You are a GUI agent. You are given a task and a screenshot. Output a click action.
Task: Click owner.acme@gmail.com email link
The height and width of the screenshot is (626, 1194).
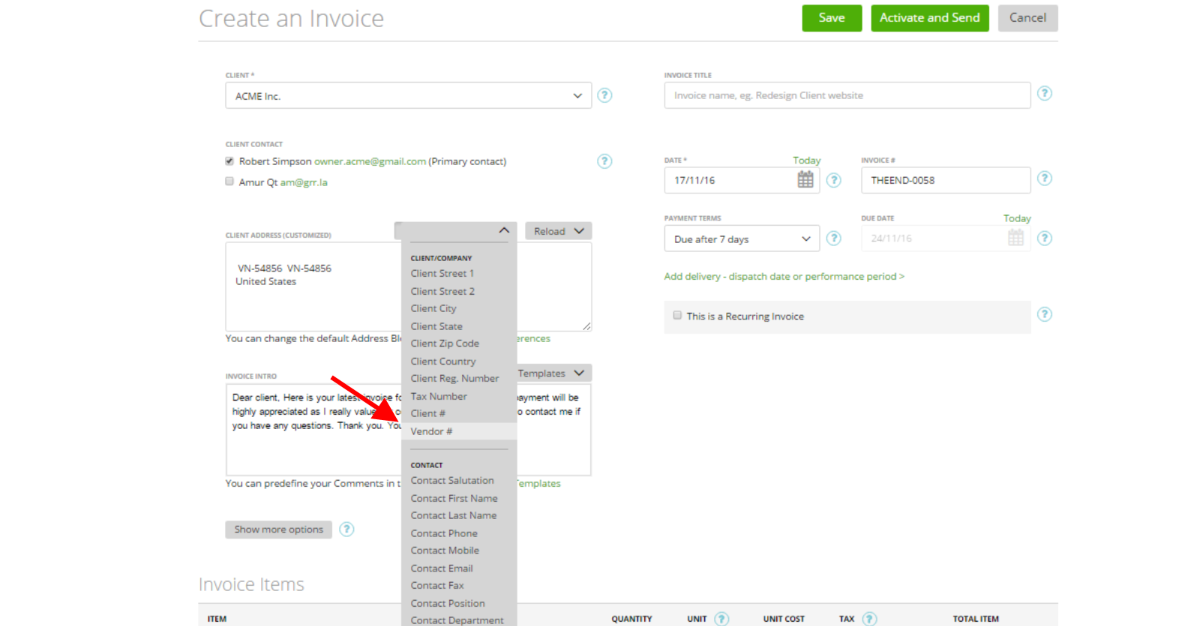pyautogui.click(x=370, y=161)
